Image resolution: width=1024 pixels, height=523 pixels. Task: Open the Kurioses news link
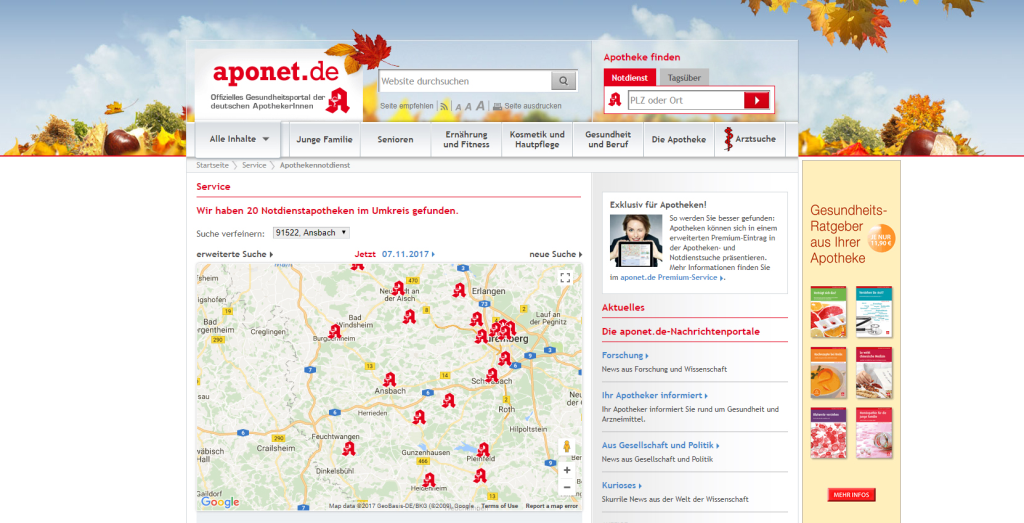622,485
